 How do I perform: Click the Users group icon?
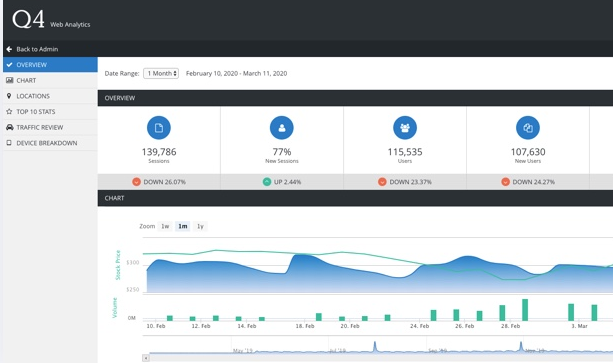tap(405, 128)
